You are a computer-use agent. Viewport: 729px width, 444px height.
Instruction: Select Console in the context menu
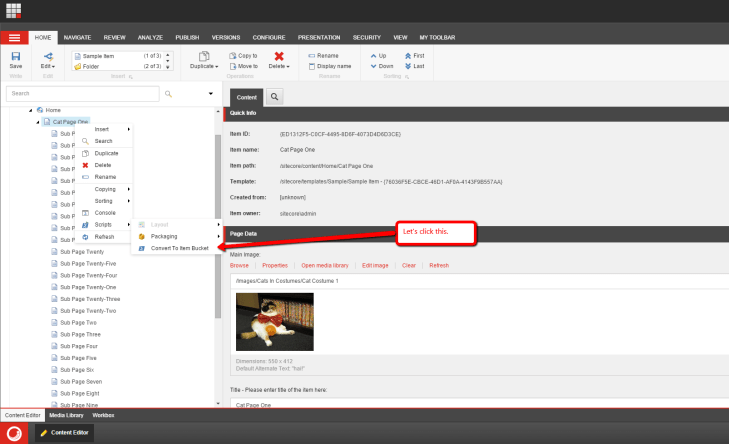pyautogui.click(x=104, y=213)
